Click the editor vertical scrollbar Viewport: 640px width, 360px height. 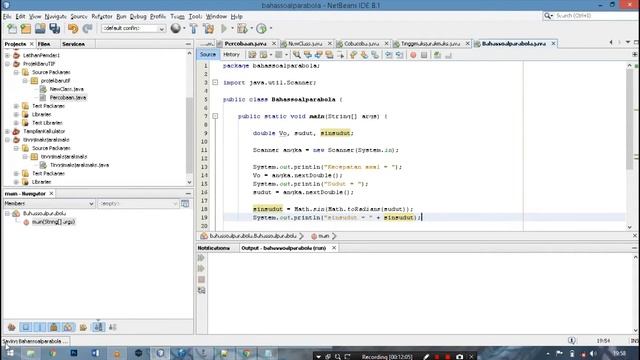(629, 118)
